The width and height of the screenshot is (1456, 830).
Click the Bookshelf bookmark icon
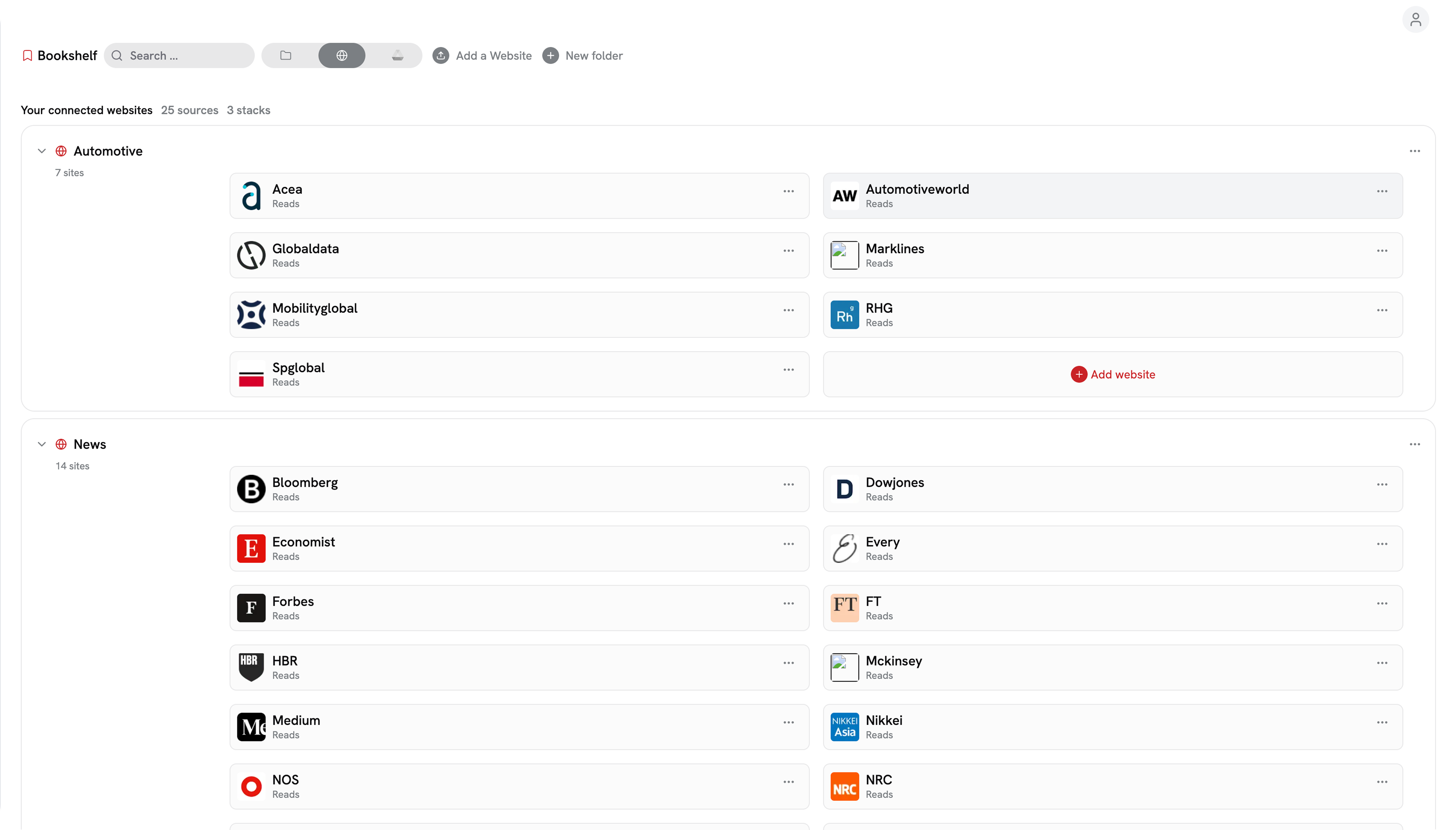(x=27, y=55)
